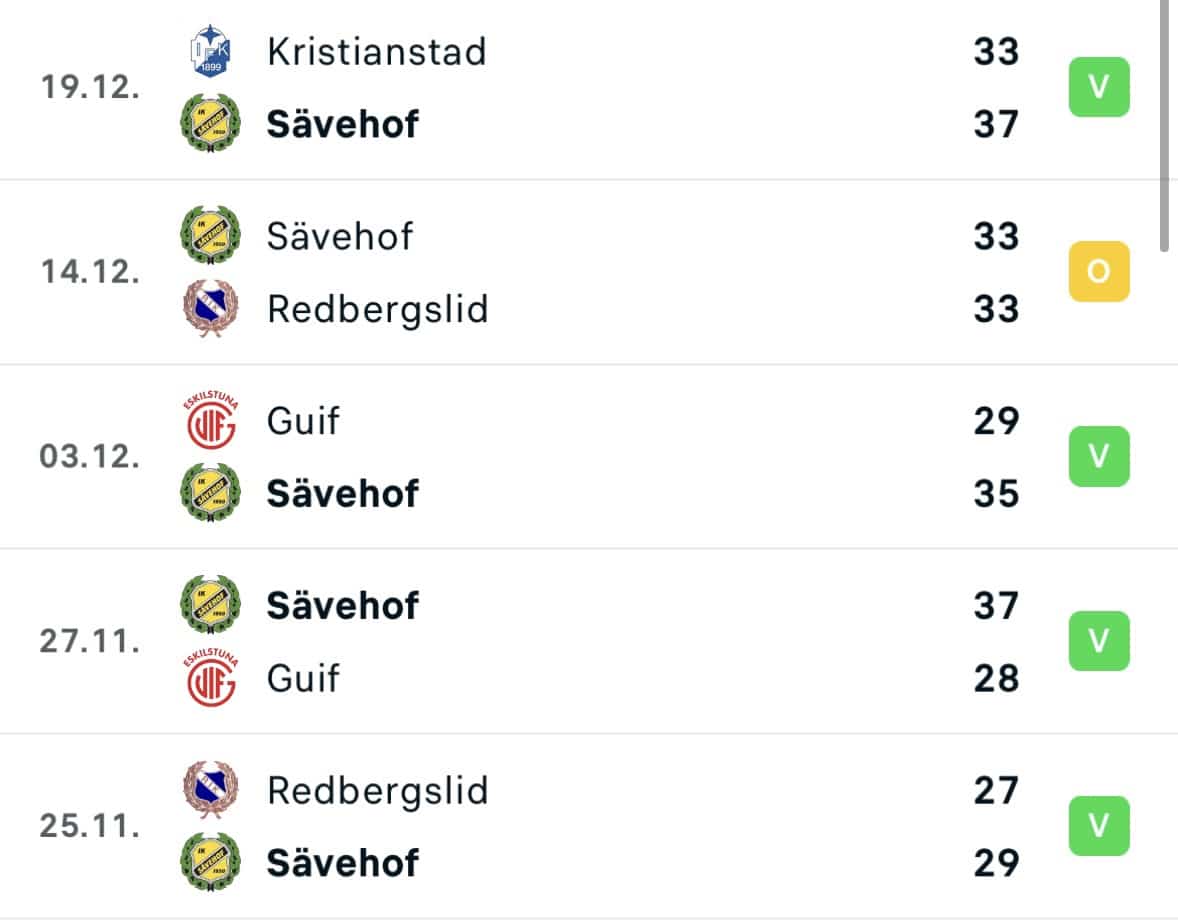Open Guif team name in 03.12. match

pos(304,421)
